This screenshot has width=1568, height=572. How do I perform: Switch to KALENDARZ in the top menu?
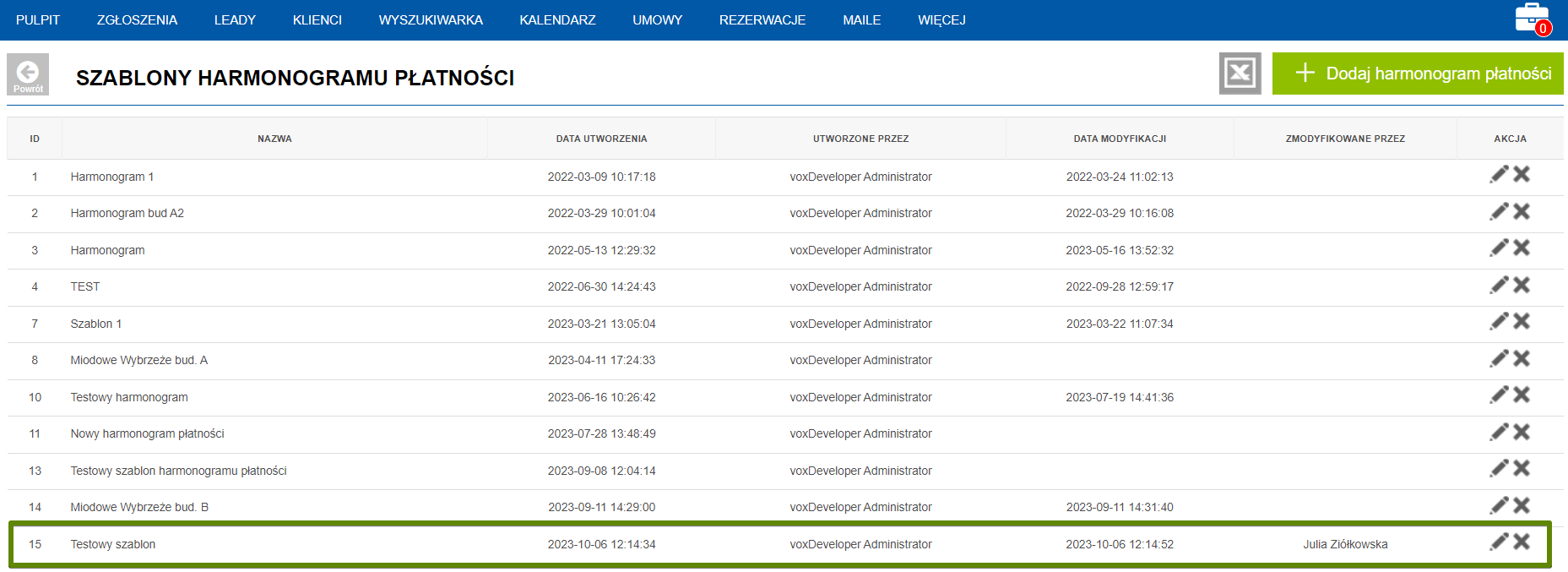point(557,19)
